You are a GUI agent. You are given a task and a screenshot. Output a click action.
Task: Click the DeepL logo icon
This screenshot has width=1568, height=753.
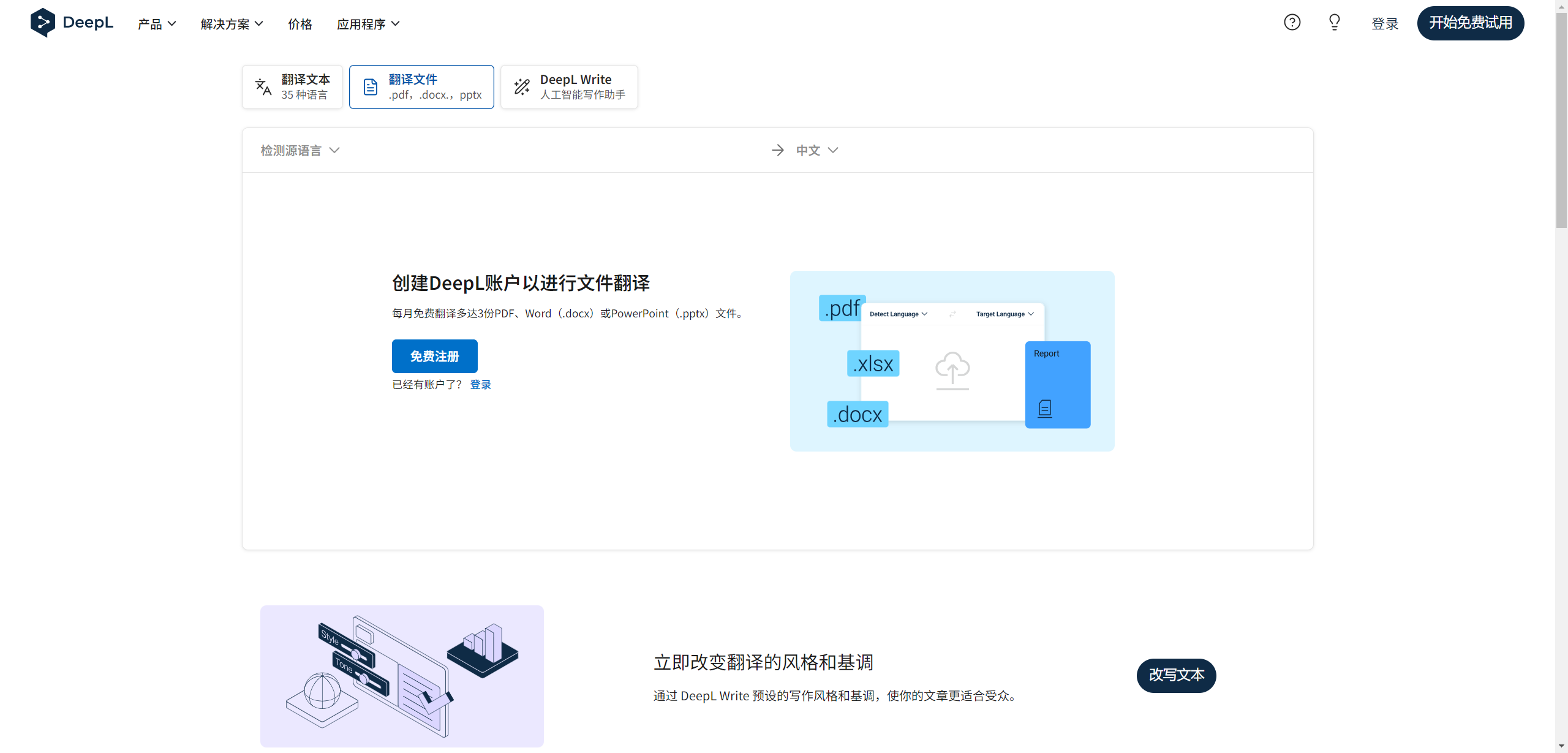tap(42, 23)
